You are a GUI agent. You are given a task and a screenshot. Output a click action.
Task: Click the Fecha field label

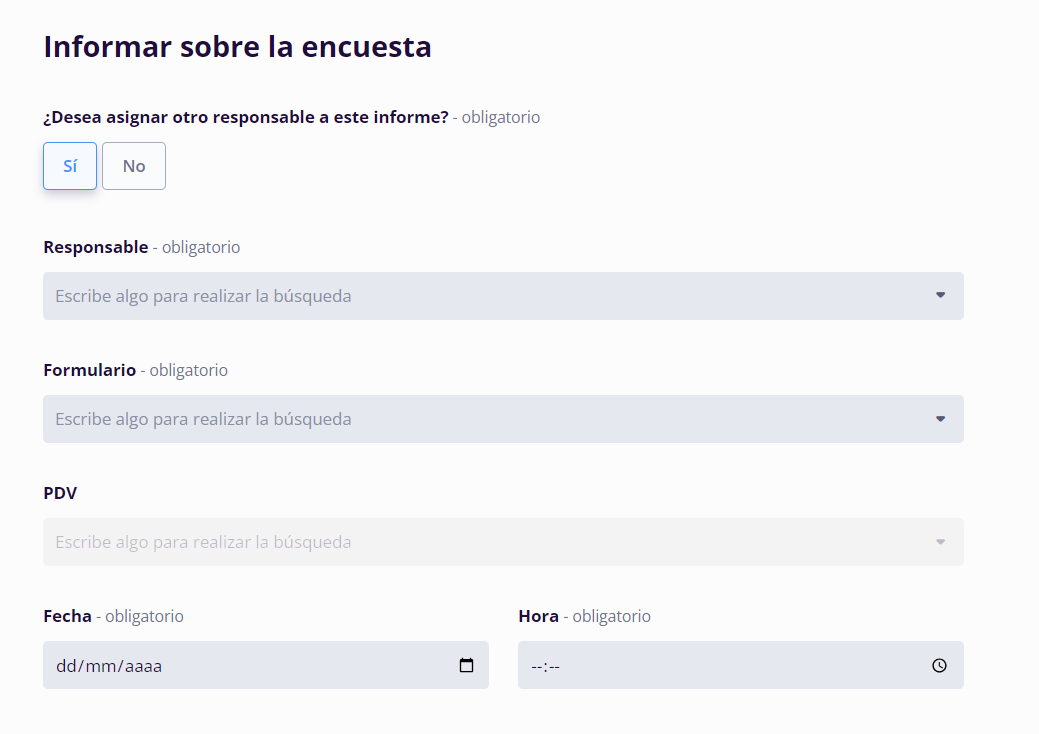[x=68, y=616]
